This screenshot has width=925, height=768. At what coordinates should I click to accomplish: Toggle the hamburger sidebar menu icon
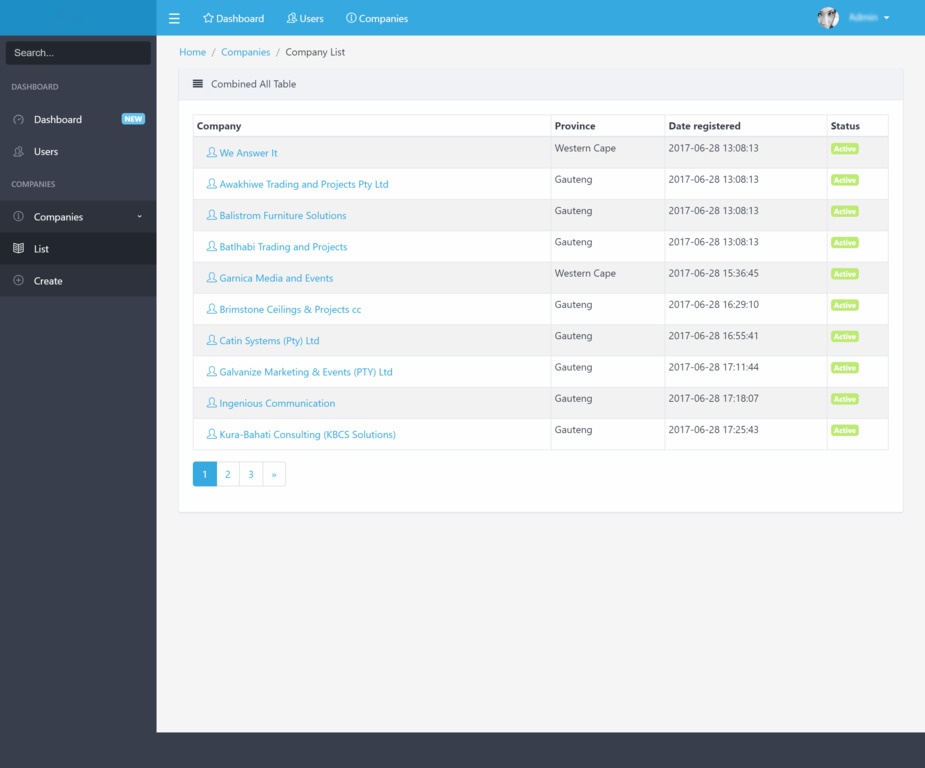(174, 18)
